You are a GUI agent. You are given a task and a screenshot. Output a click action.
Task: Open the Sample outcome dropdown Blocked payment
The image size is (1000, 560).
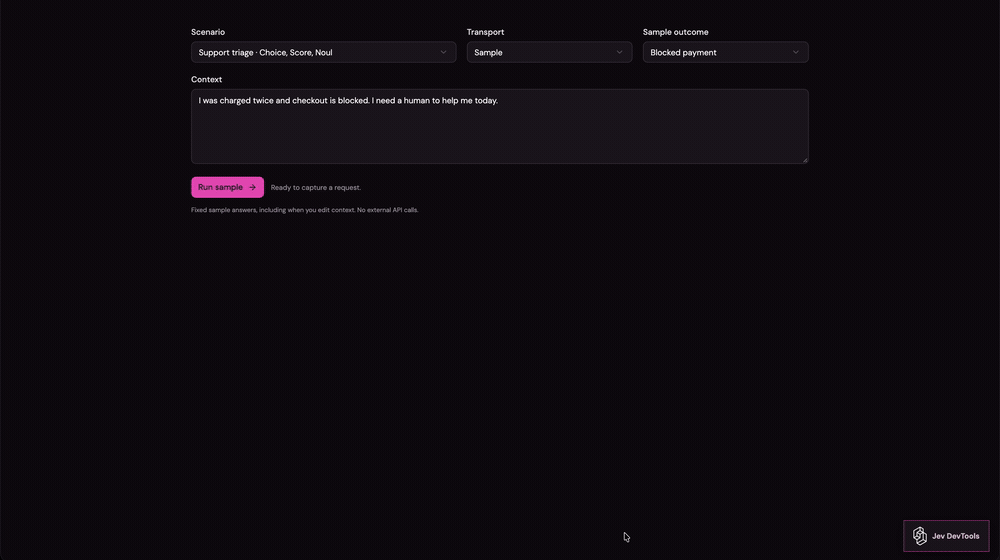coord(725,52)
